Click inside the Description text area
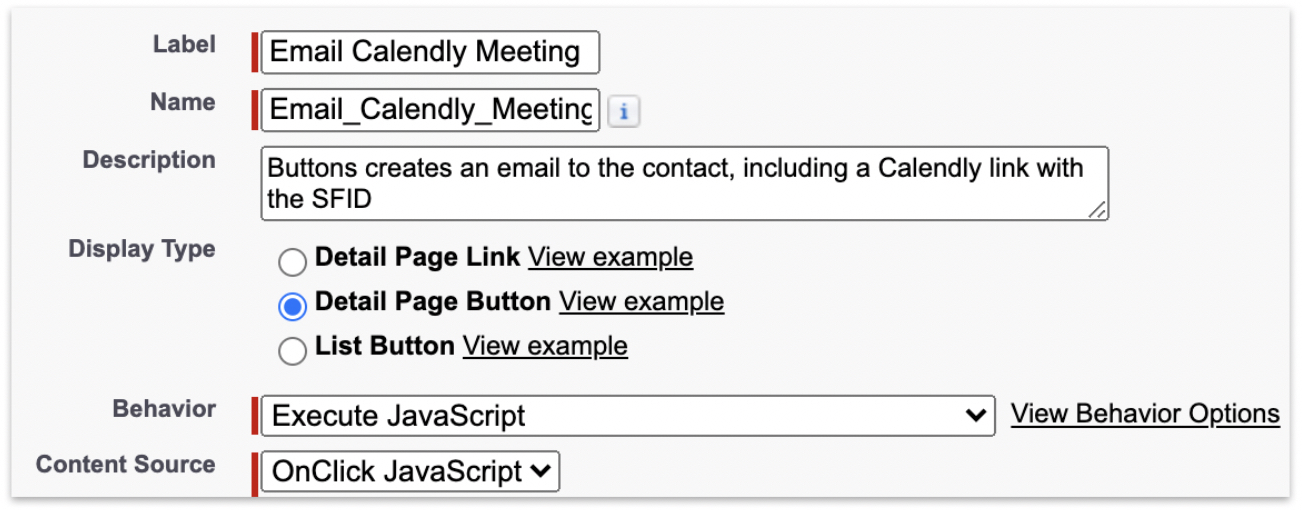The height and width of the screenshot is (510, 1302). coord(684,183)
